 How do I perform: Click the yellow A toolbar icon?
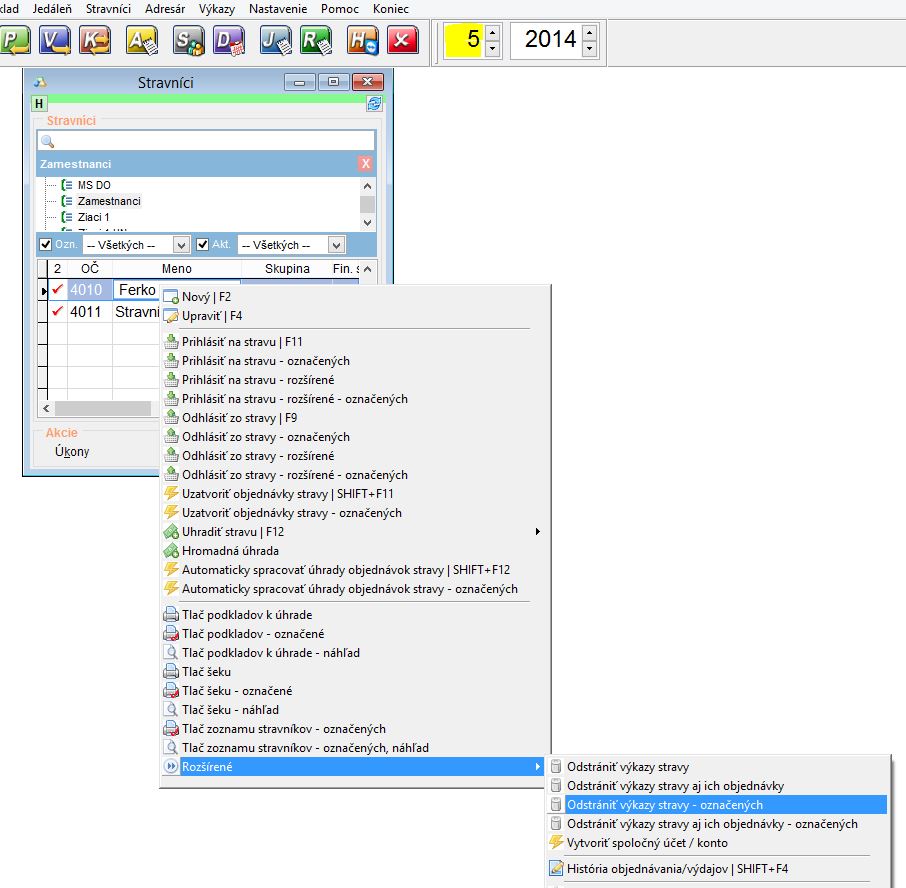pos(142,41)
